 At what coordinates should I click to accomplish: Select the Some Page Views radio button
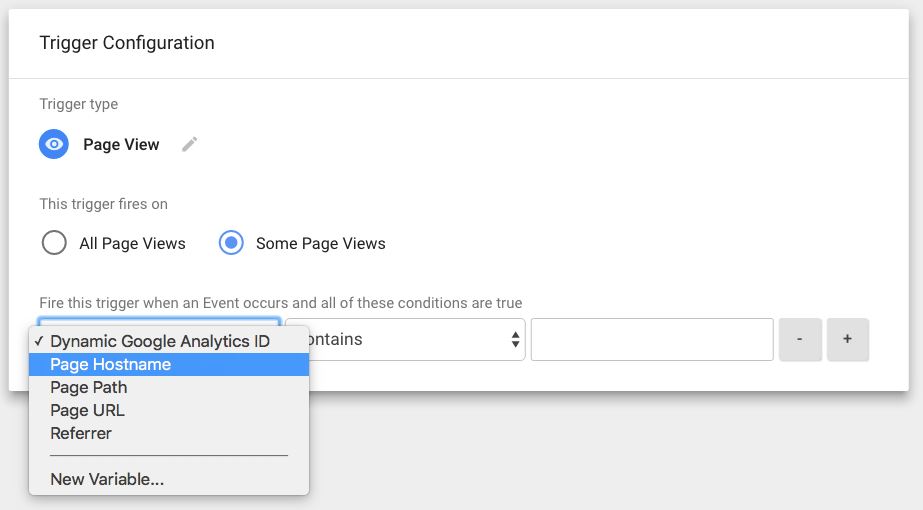click(x=231, y=243)
